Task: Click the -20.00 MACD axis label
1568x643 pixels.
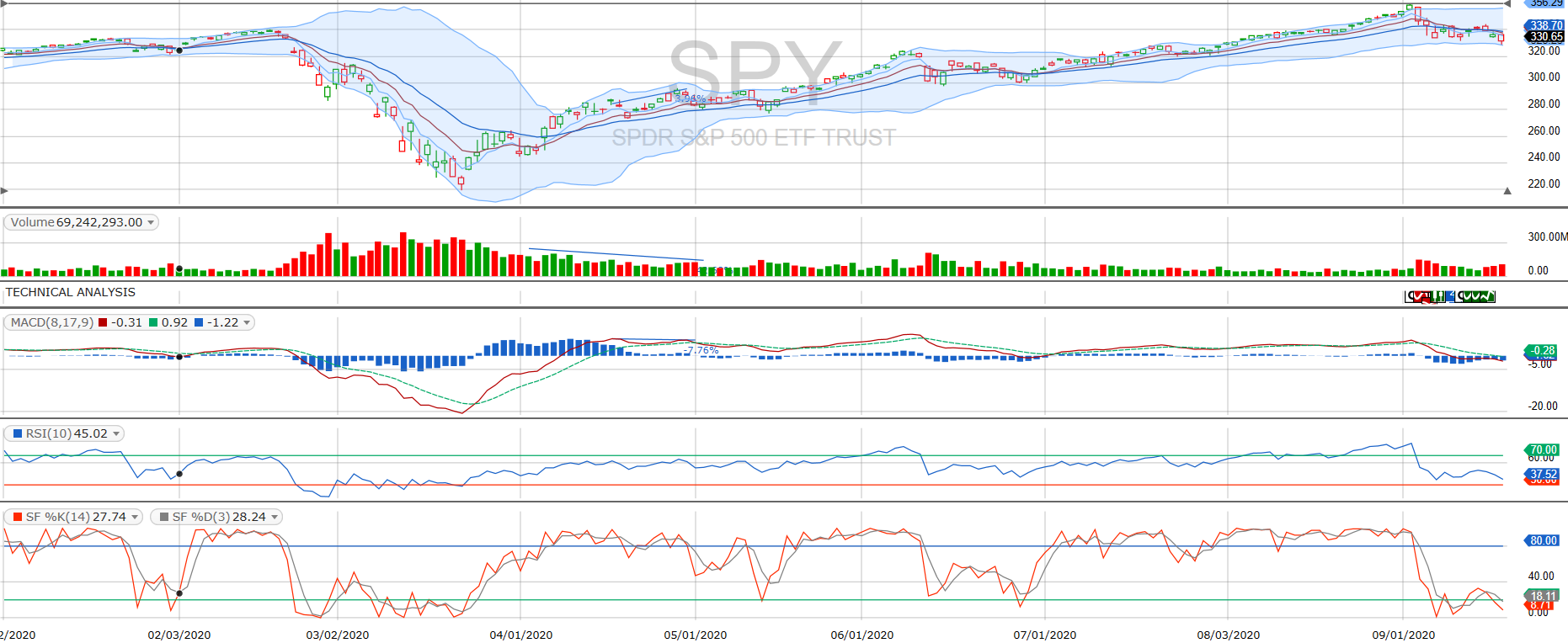Action: click(x=1544, y=406)
